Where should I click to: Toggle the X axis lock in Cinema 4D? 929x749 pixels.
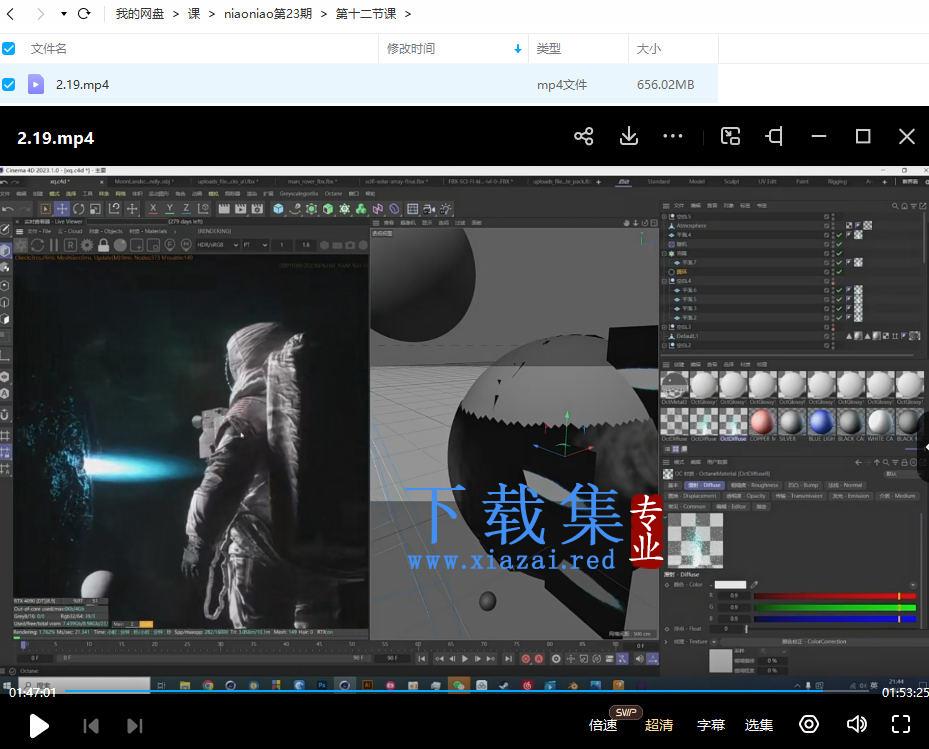coord(153,209)
